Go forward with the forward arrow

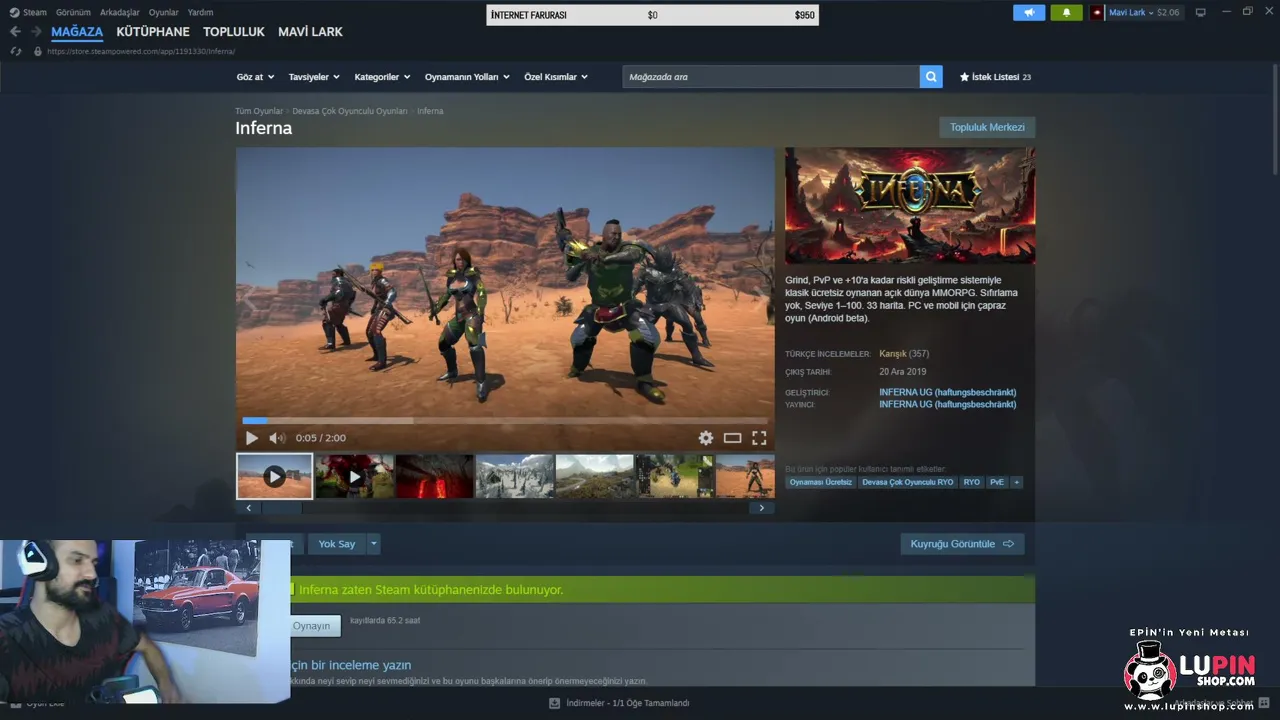tap(36, 32)
